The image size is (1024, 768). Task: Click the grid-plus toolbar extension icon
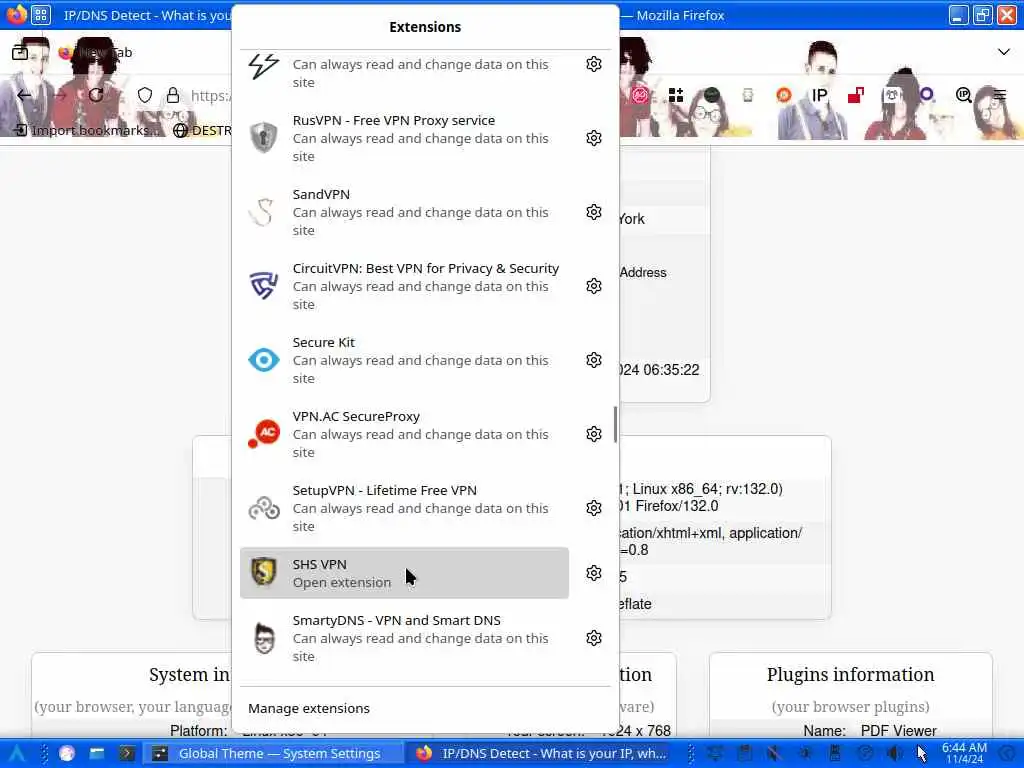(676, 95)
